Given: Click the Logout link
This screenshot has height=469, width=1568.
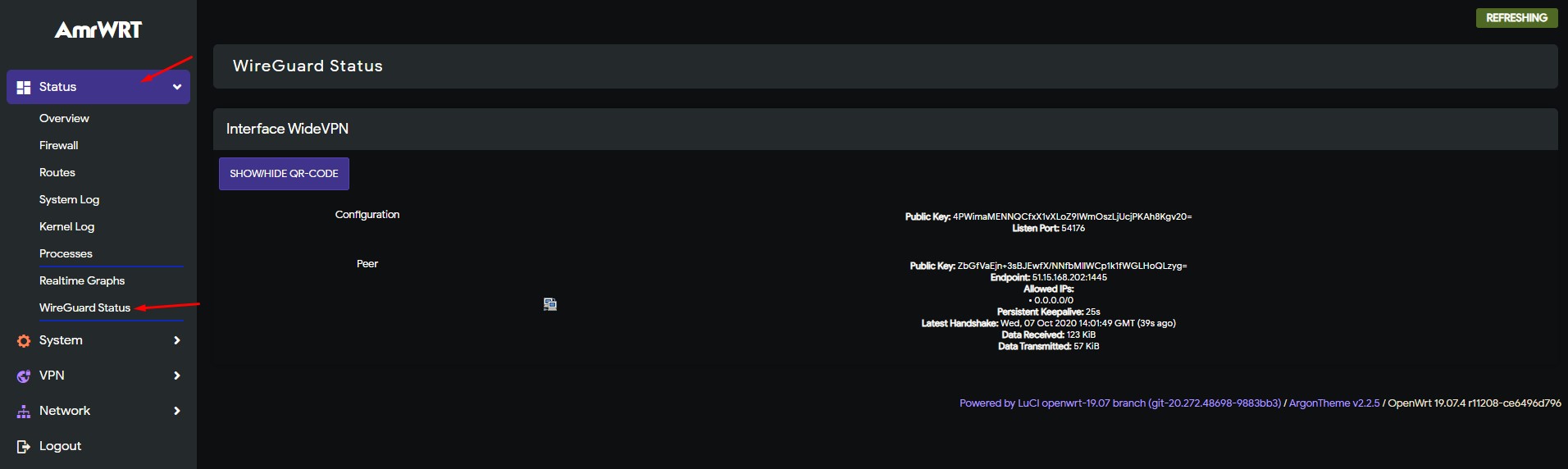Looking at the screenshot, I should 61,446.
